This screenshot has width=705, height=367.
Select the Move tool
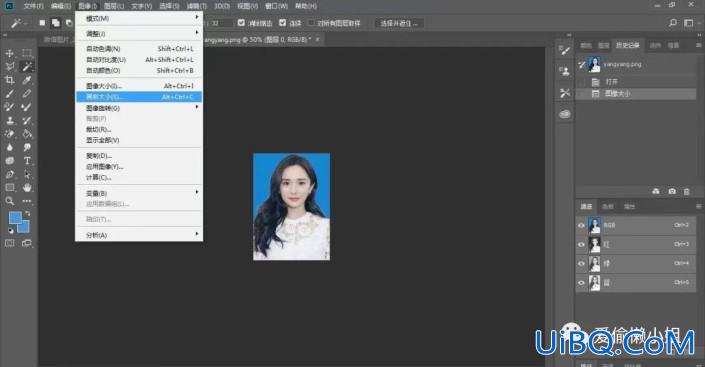tap(9, 54)
